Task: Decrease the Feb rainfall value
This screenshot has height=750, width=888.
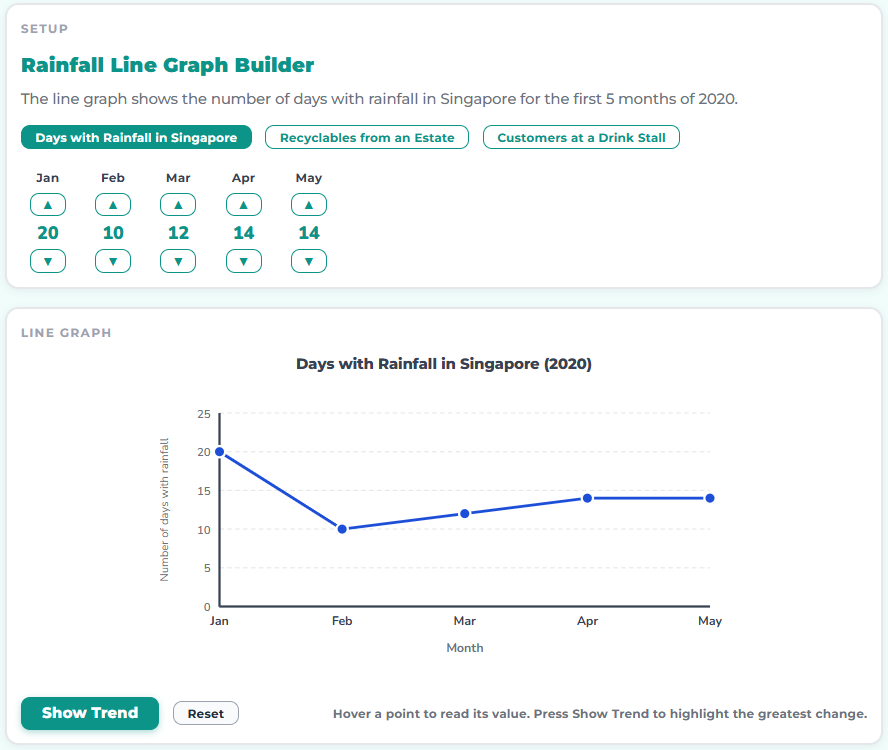Action: (113, 261)
